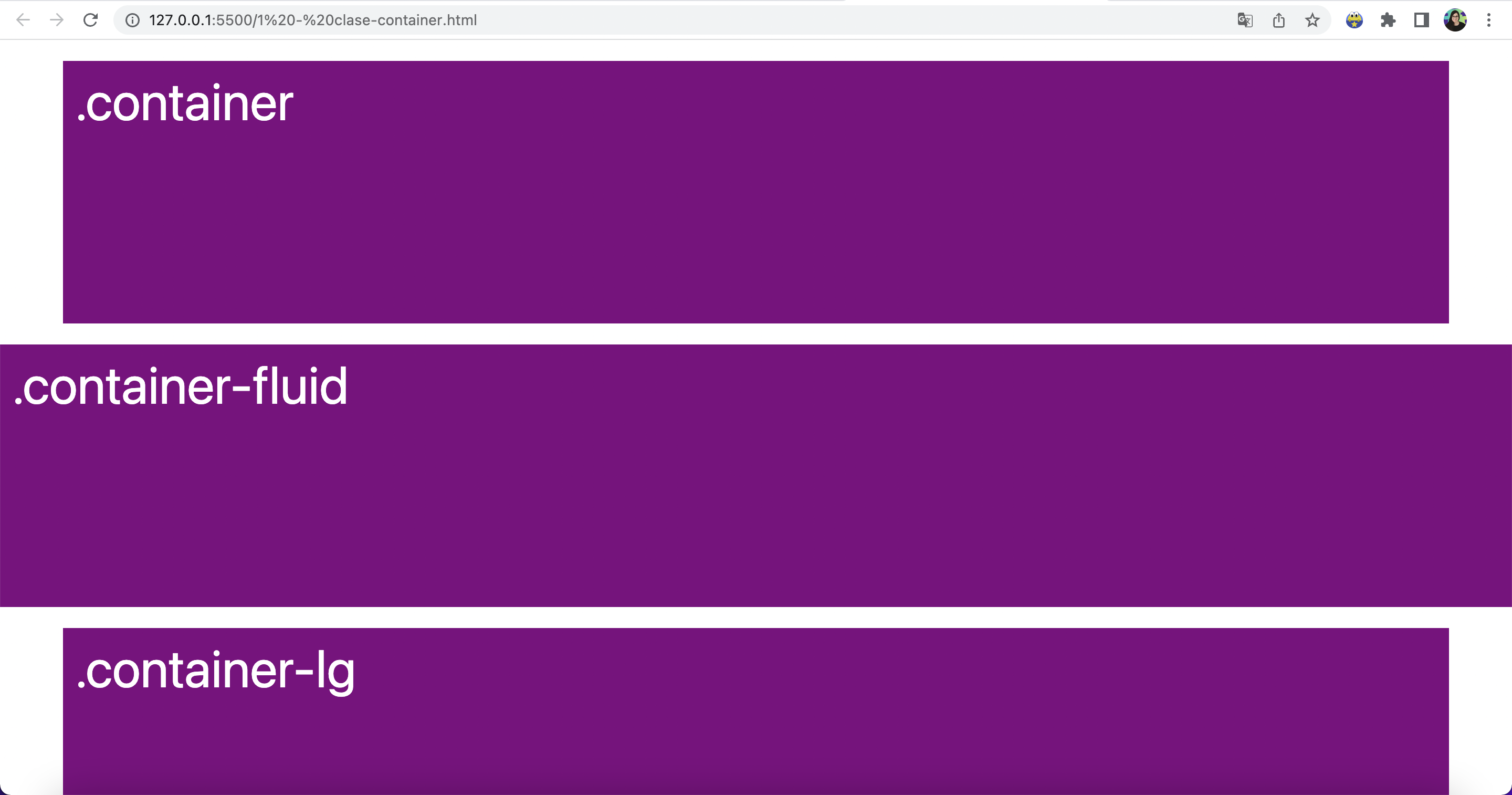View site information icon beside URL

click(133, 20)
